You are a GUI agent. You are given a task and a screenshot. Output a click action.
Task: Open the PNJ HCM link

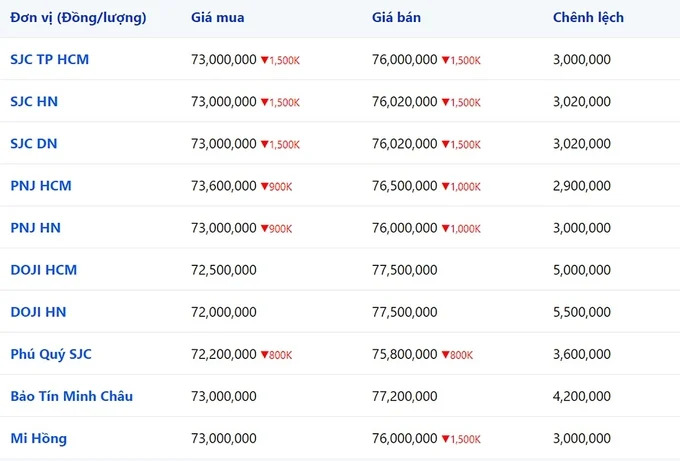41,186
